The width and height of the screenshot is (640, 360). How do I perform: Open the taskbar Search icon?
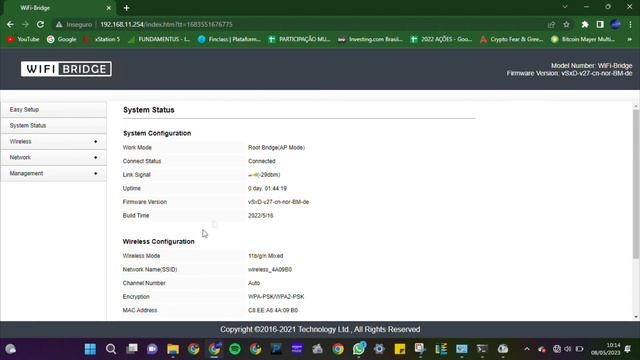(111, 349)
